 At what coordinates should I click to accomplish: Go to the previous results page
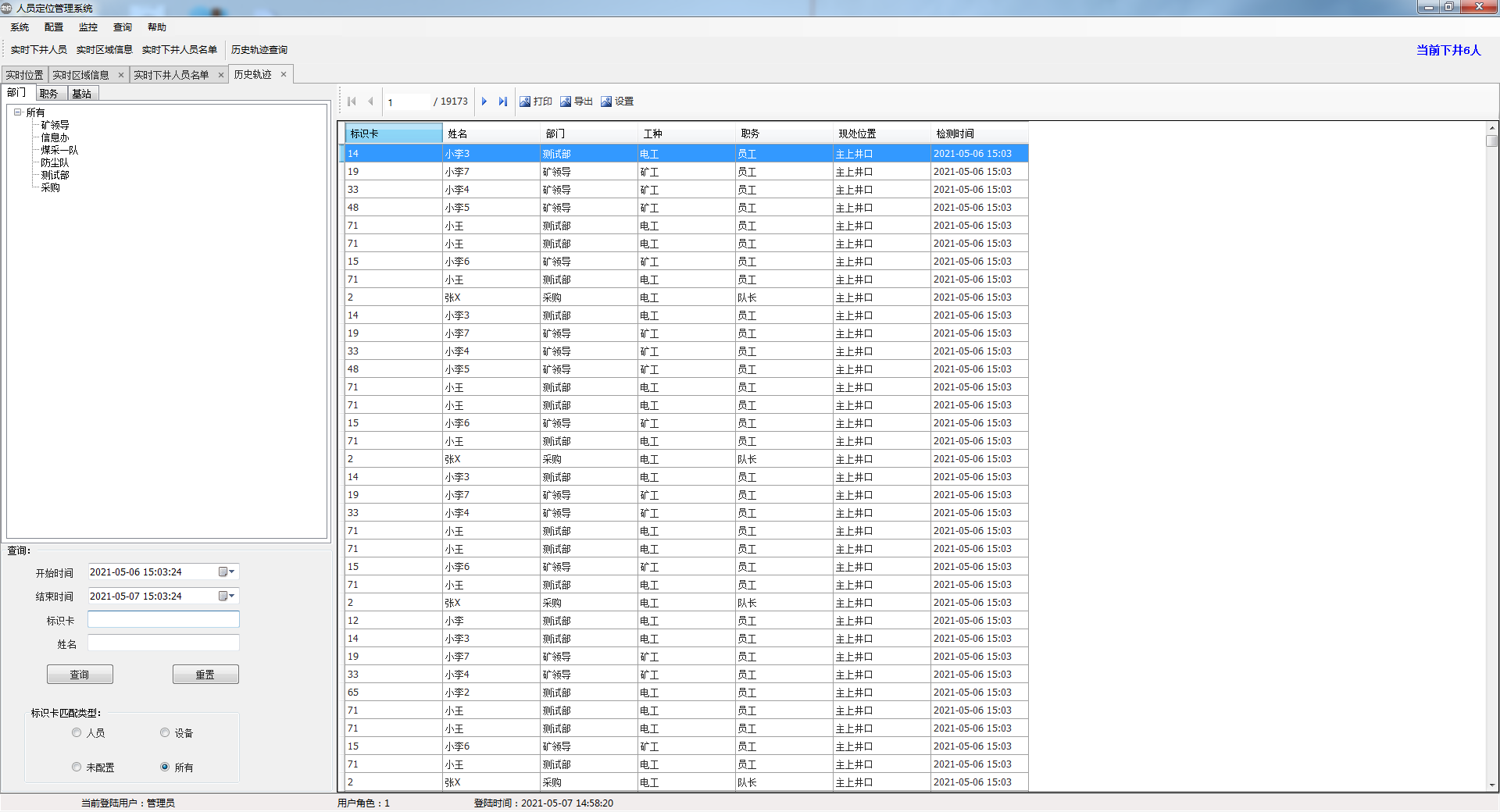[370, 101]
